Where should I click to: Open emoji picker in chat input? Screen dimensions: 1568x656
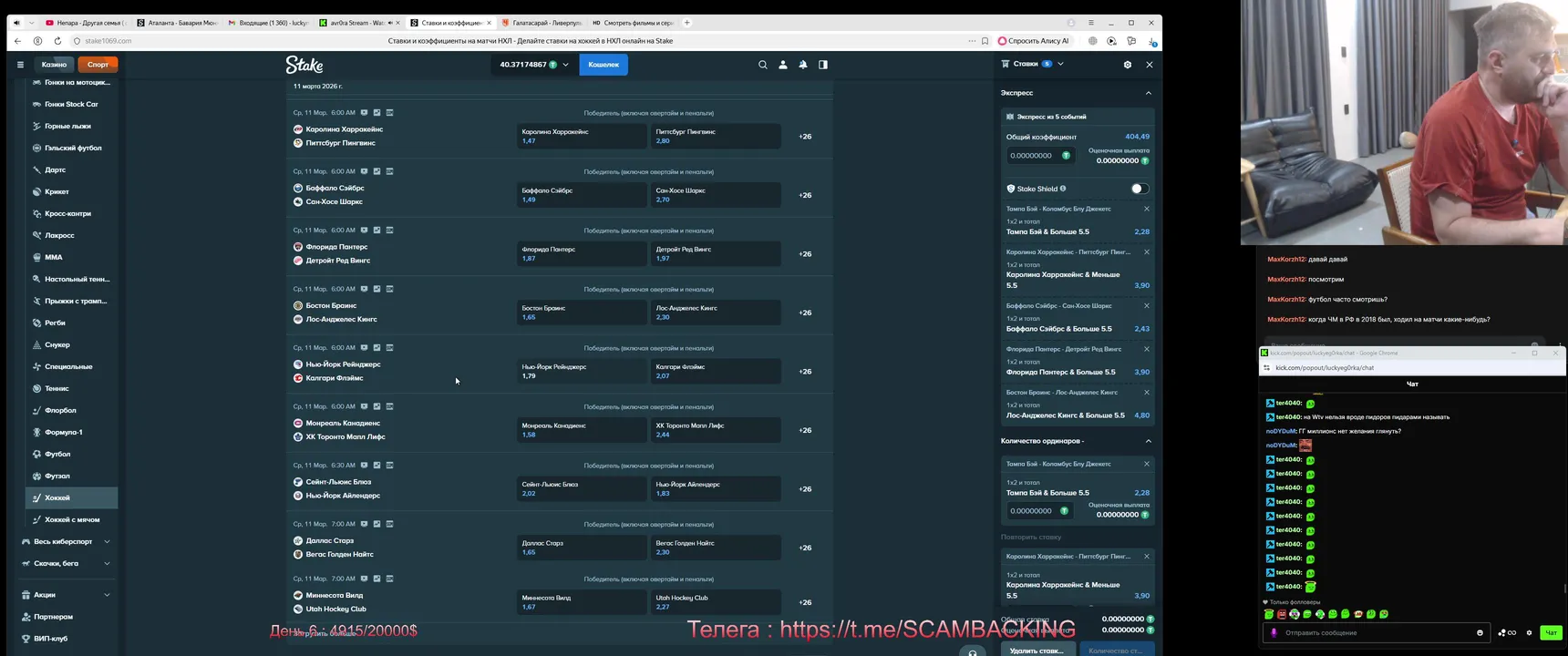[x=1480, y=632]
